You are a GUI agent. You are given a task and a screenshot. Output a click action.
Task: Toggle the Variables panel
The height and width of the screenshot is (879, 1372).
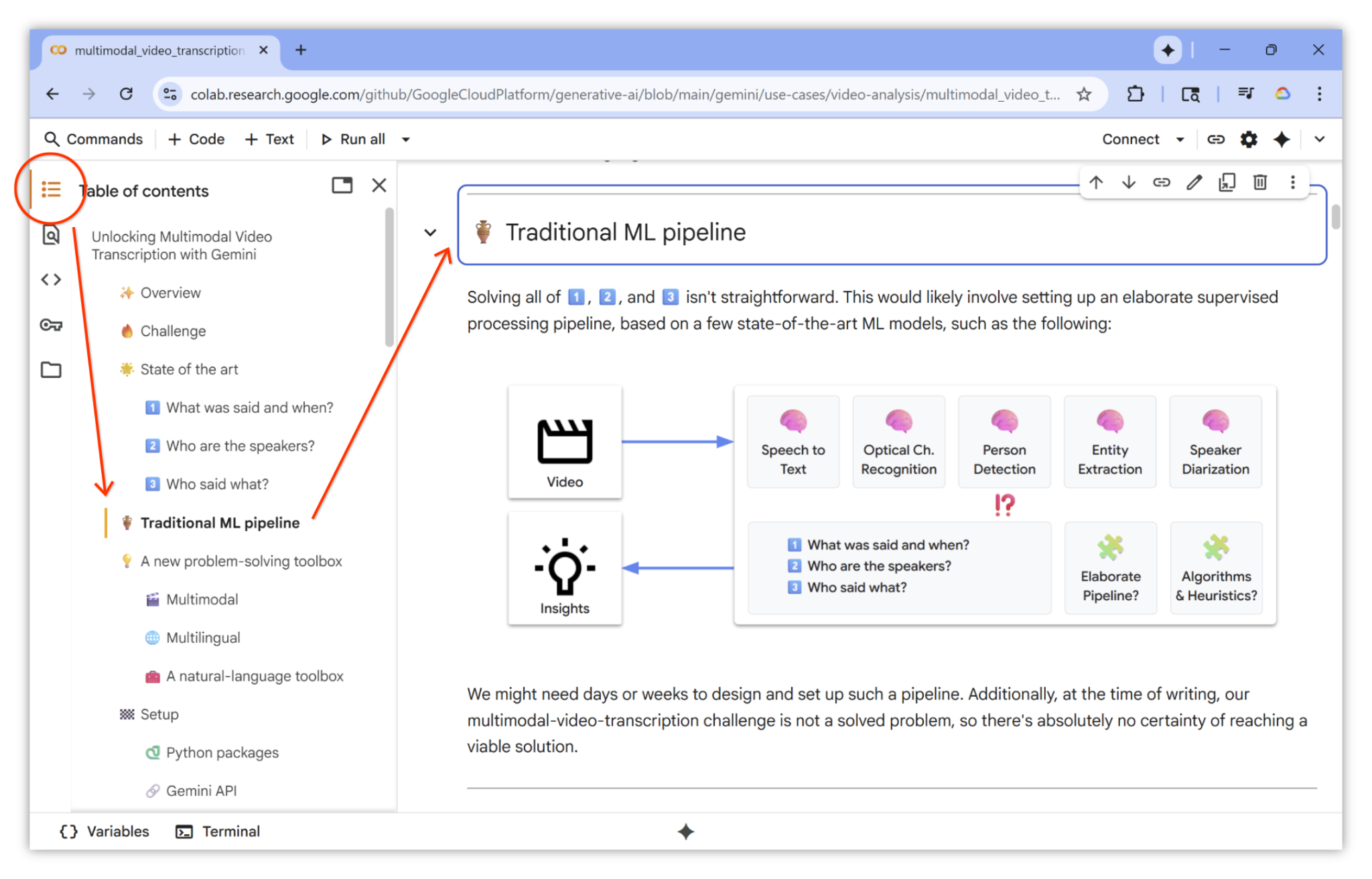point(105,831)
